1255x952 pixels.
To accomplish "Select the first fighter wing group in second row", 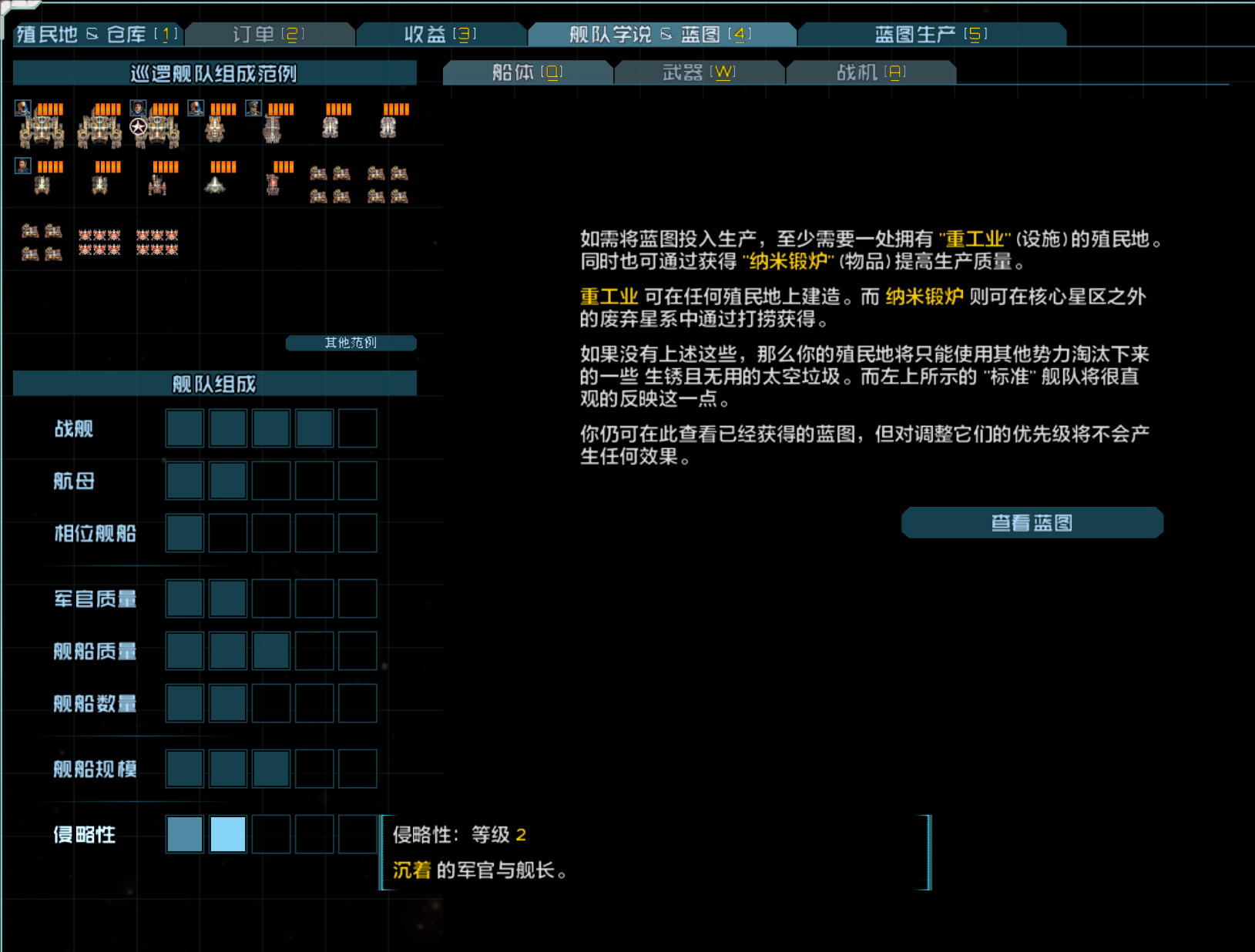I will (331, 185).
